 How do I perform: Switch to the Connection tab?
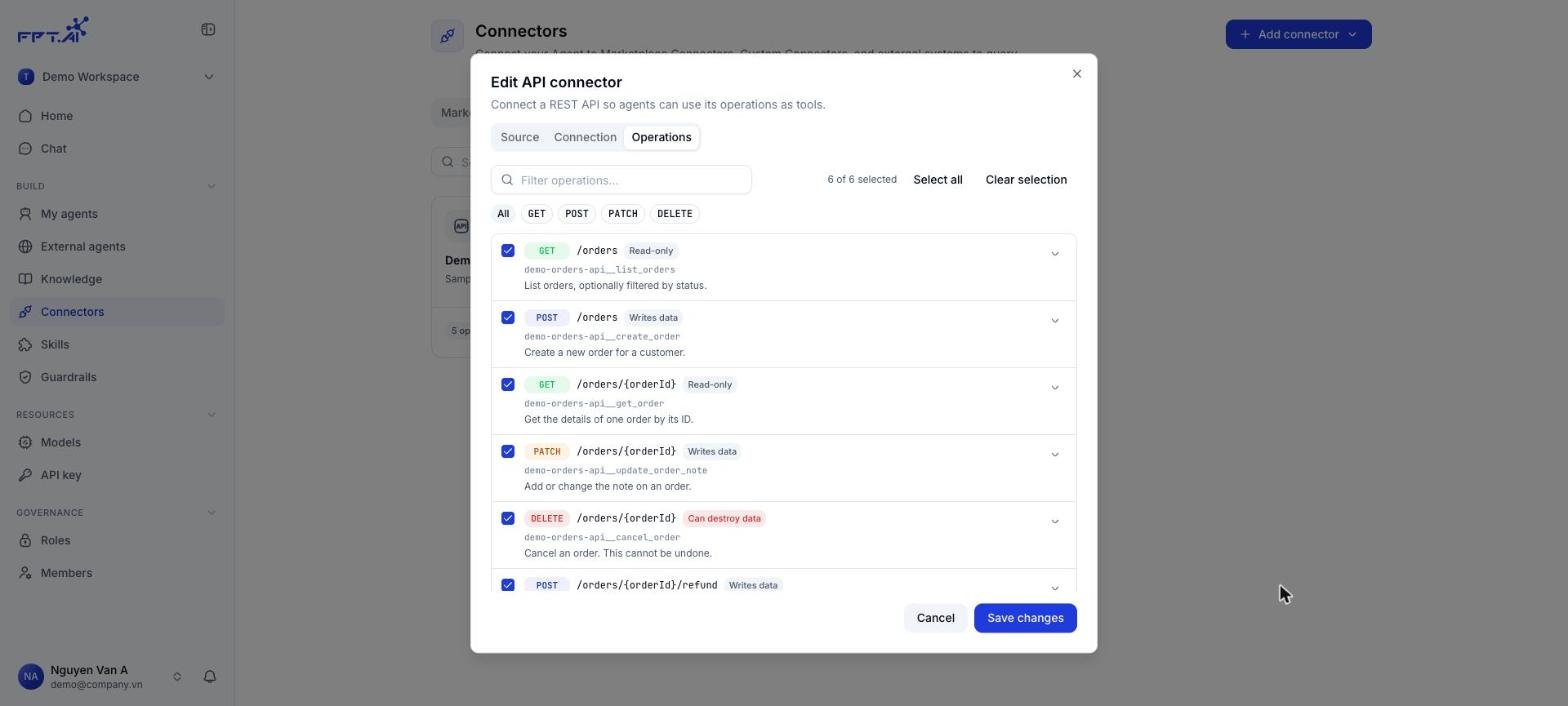tap(585, 138)
